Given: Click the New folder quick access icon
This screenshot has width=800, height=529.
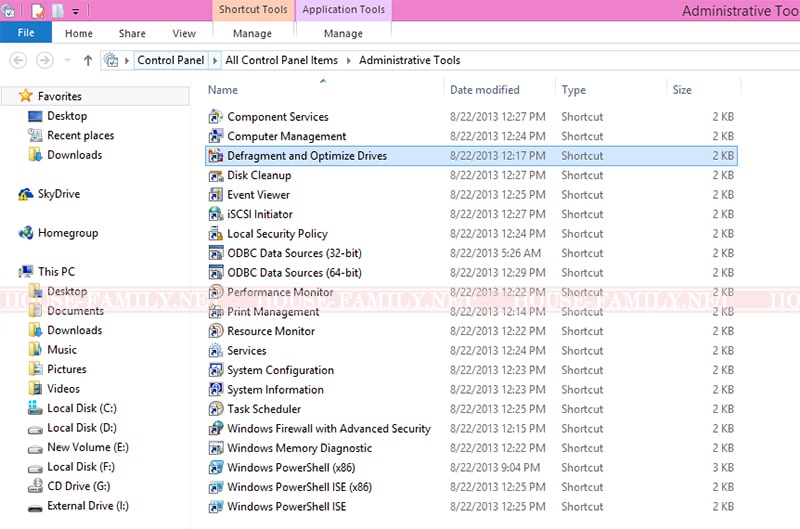Looking at the screenshot, I should pos(58,11).
